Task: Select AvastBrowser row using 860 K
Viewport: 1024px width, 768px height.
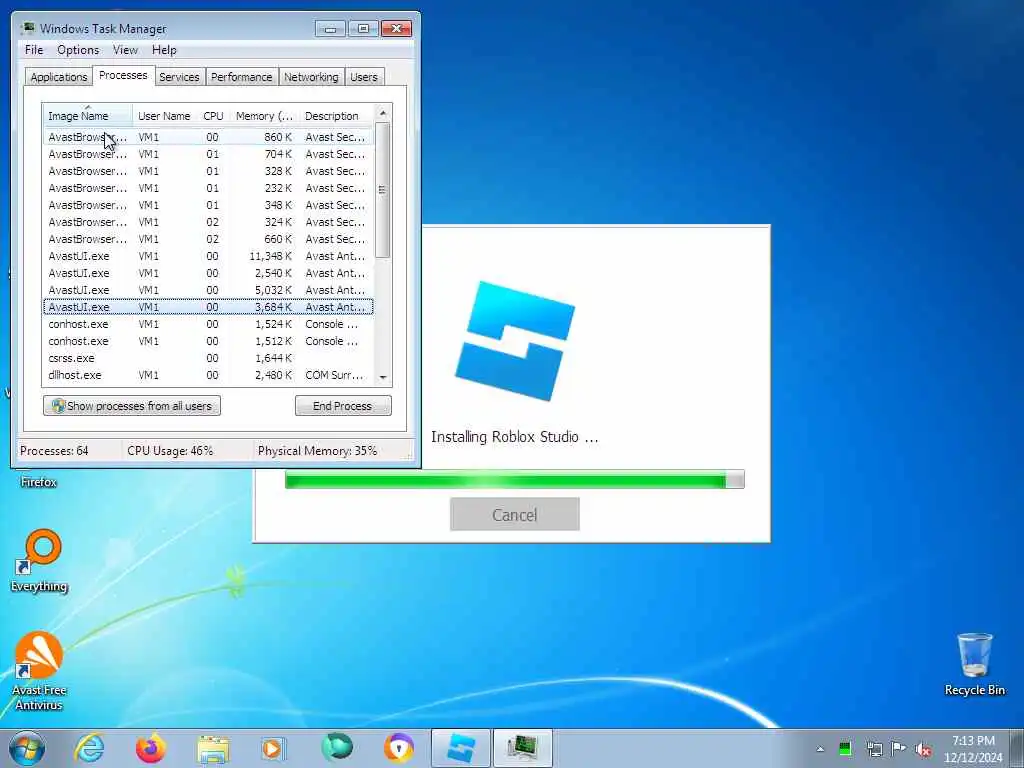Action: pyautogui.click(x=208, y=137)
